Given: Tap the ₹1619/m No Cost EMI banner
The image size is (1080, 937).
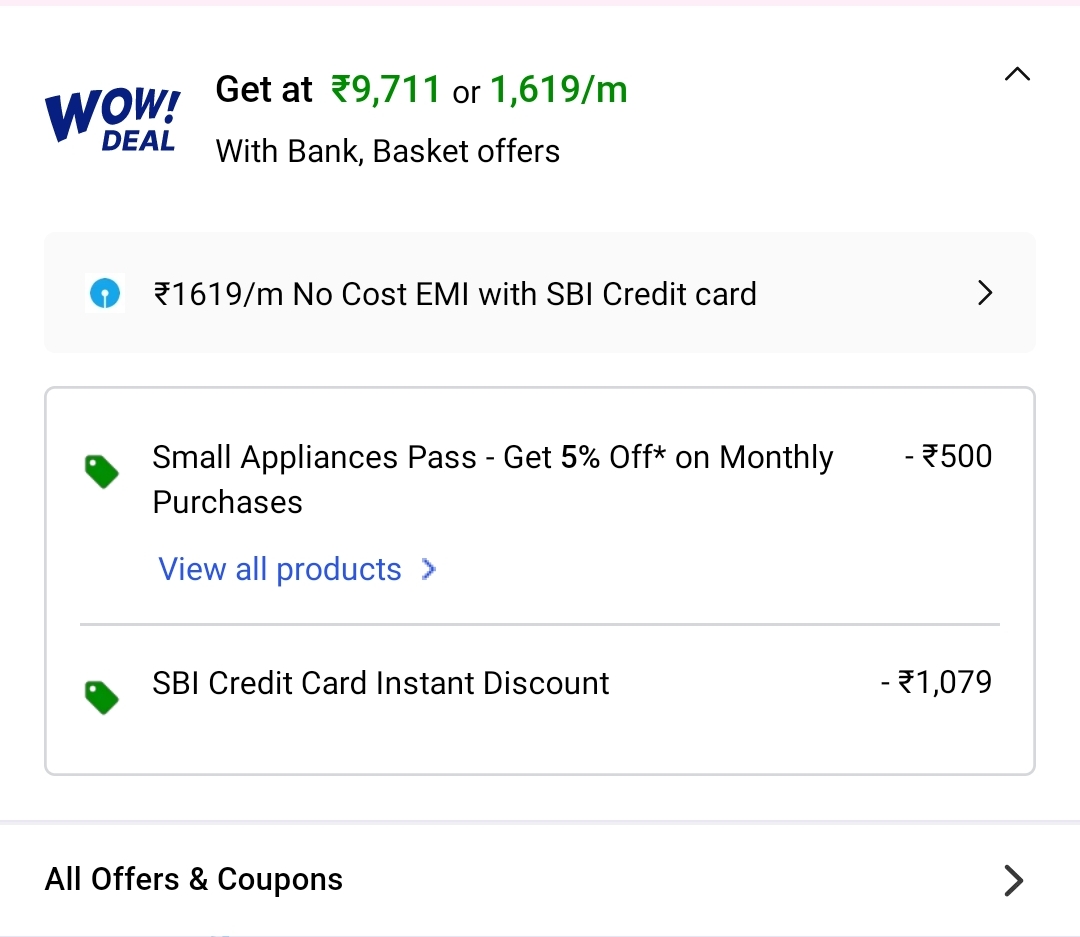Looking at the screenshot, I should (456, 293).
